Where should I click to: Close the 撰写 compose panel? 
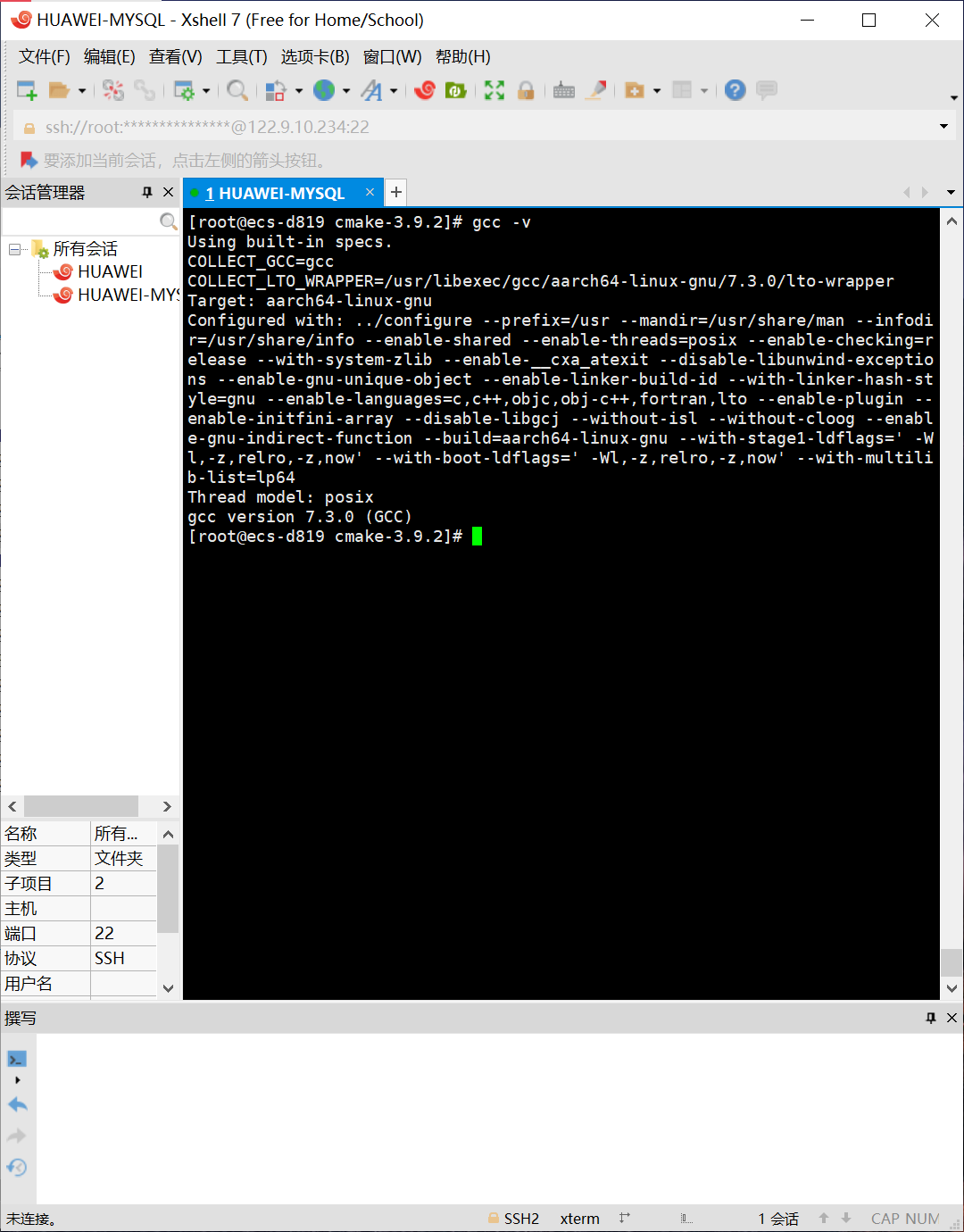952,1018
